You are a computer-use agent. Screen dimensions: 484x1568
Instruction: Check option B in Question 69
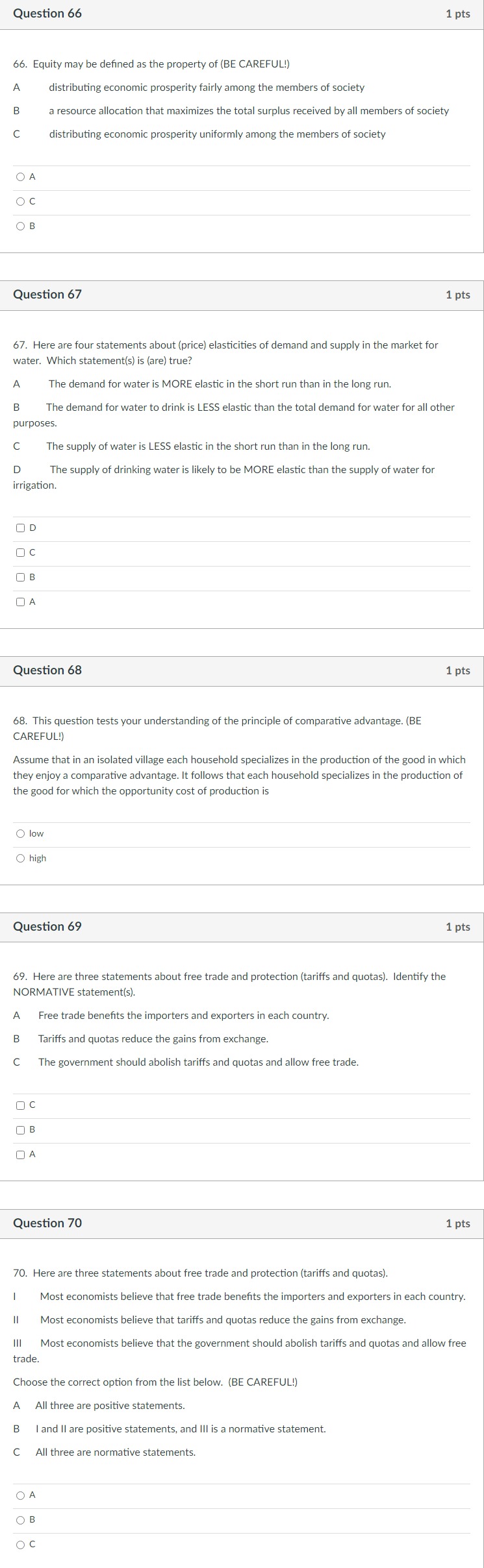point(20,1129)
